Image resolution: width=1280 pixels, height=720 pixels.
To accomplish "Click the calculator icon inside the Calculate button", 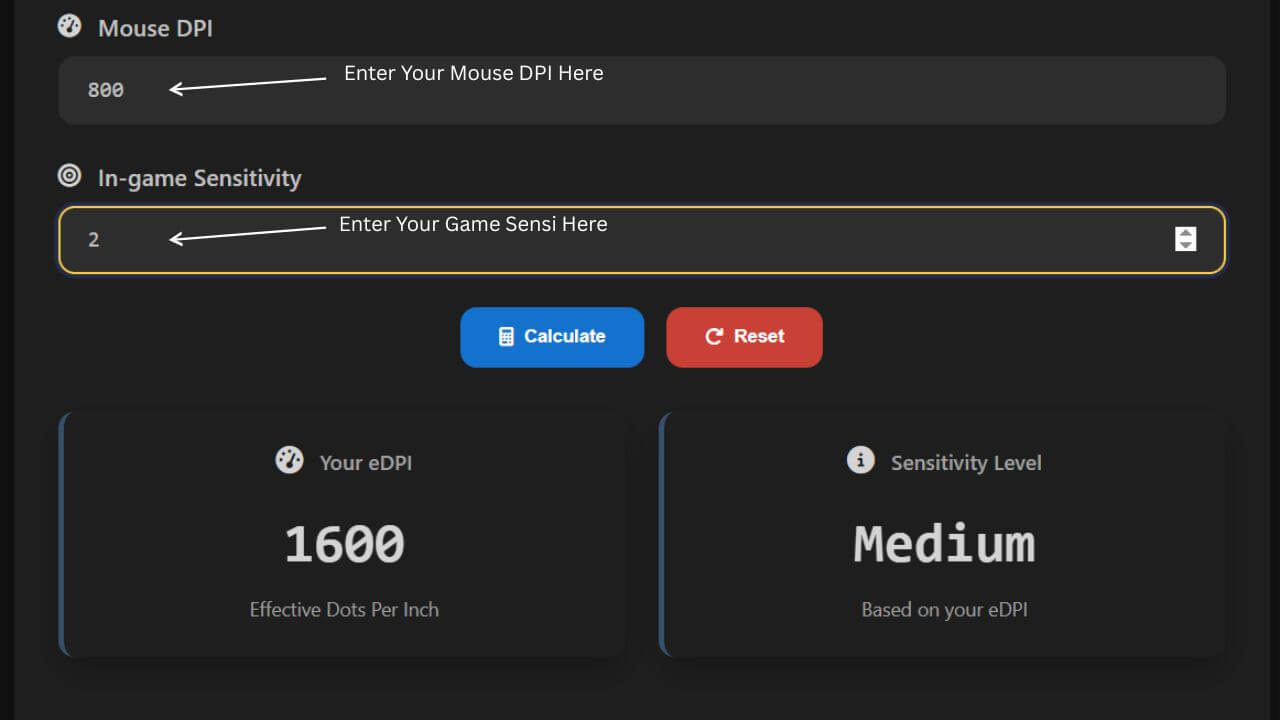I will tap(507, 336).
